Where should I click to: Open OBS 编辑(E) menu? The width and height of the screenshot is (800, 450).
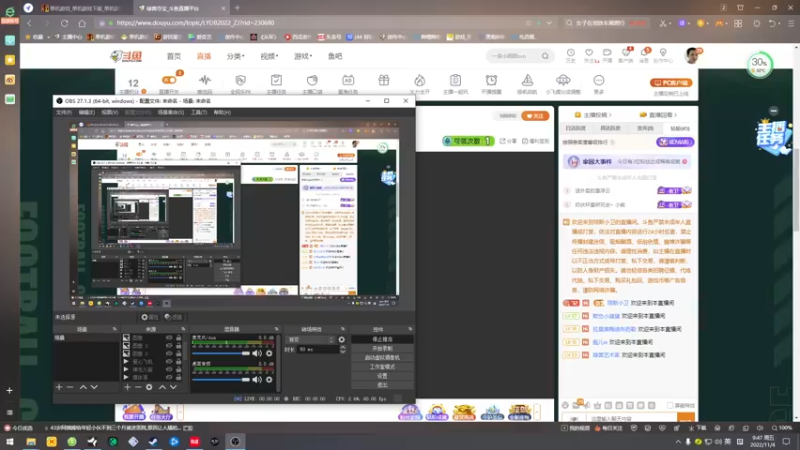(x=86, y=112)
